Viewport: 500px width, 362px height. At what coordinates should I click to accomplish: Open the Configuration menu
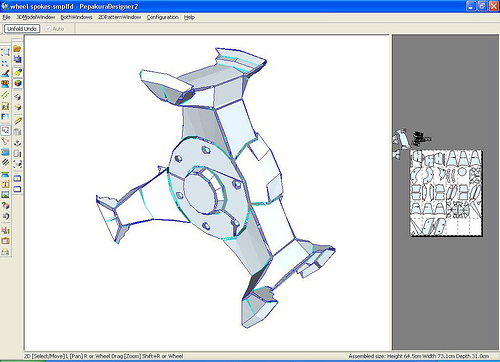(x=163, y=17)
